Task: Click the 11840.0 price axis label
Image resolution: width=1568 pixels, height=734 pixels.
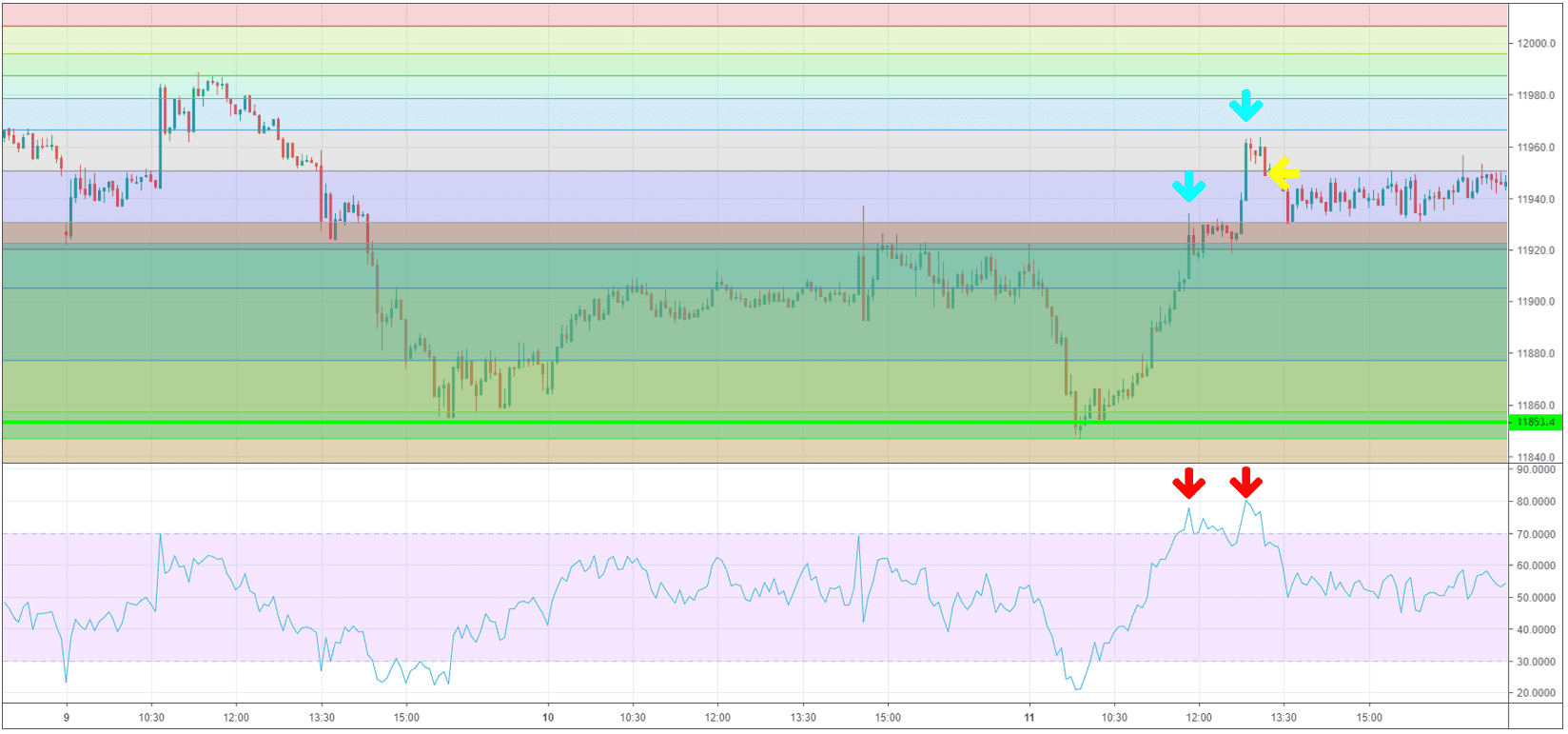Action: point(1536,457)
